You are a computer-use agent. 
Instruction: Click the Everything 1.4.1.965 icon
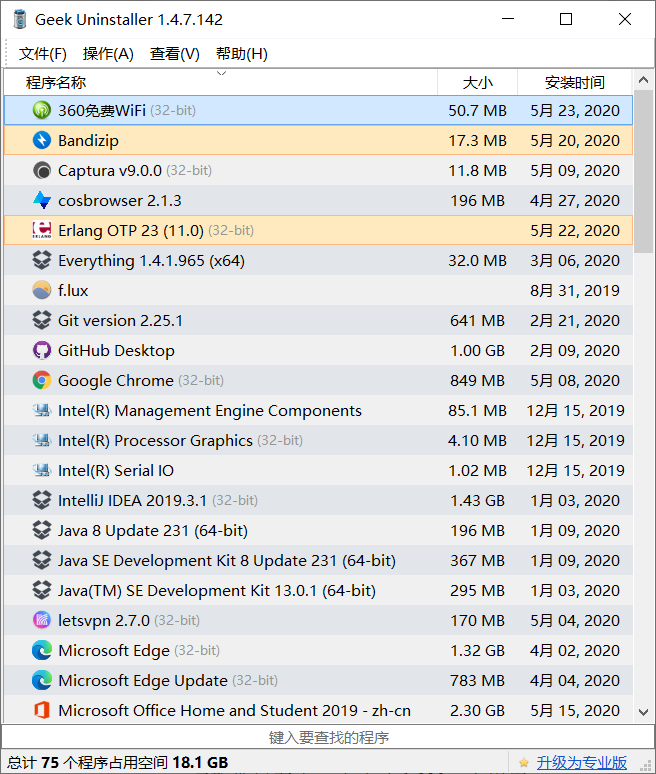(x=42, y=260)
